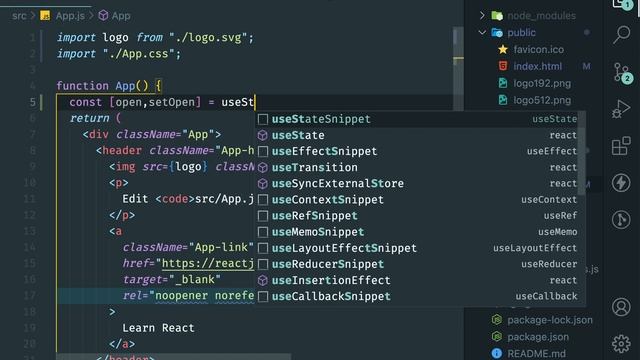Click the App symbol breadcrumb
This screenshot has height=360, width=640.
121,16
